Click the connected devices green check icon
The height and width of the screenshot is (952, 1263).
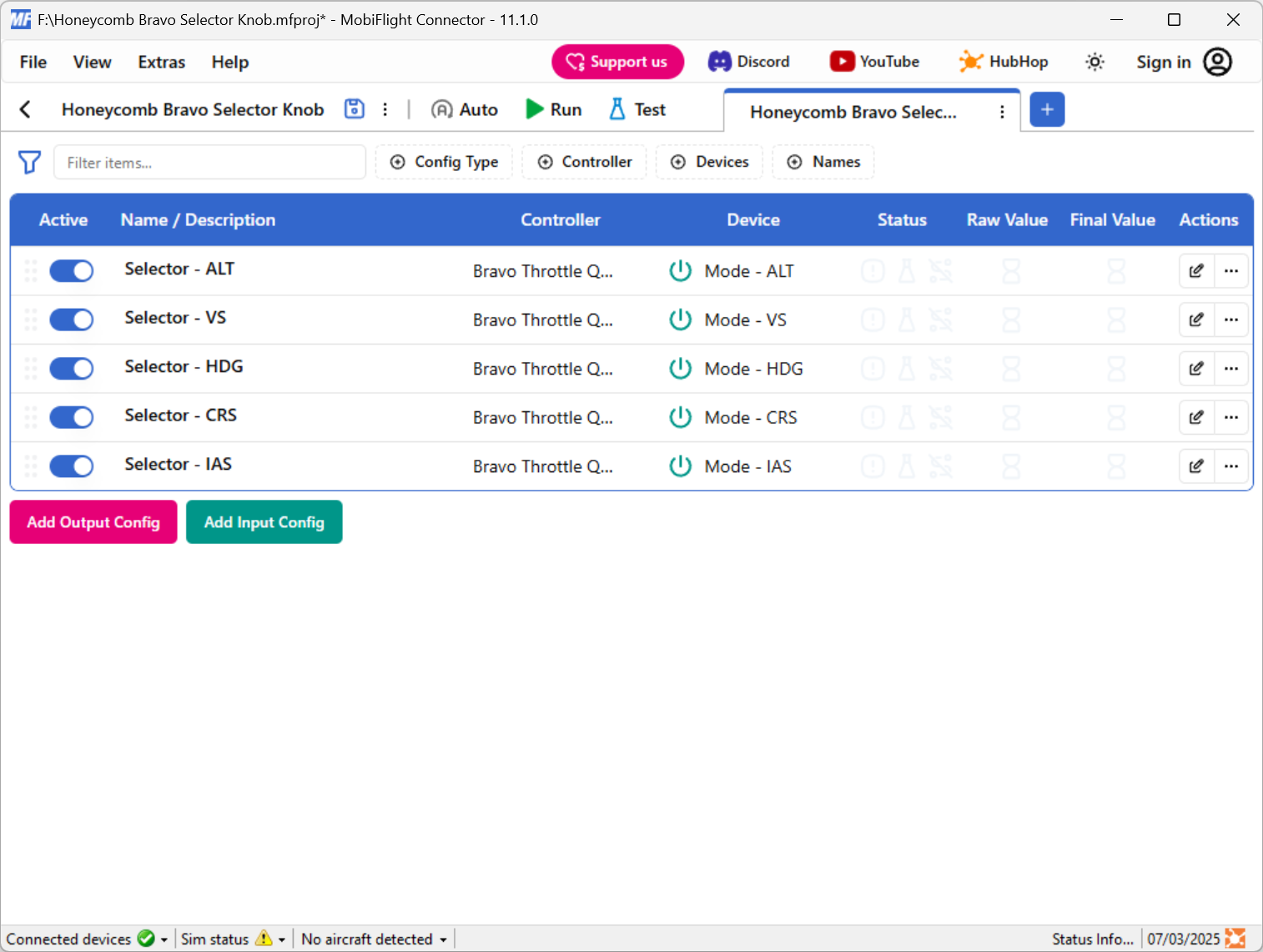[146, 939]
